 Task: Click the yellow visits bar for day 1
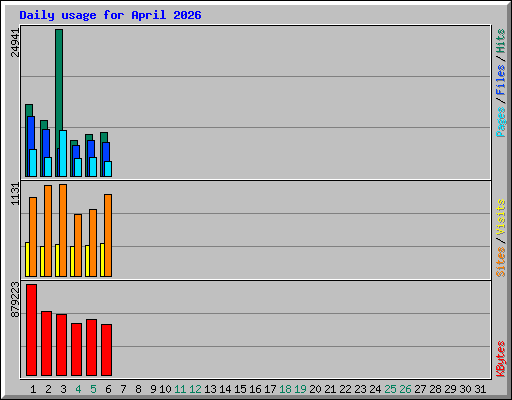[x=27, y=259]
